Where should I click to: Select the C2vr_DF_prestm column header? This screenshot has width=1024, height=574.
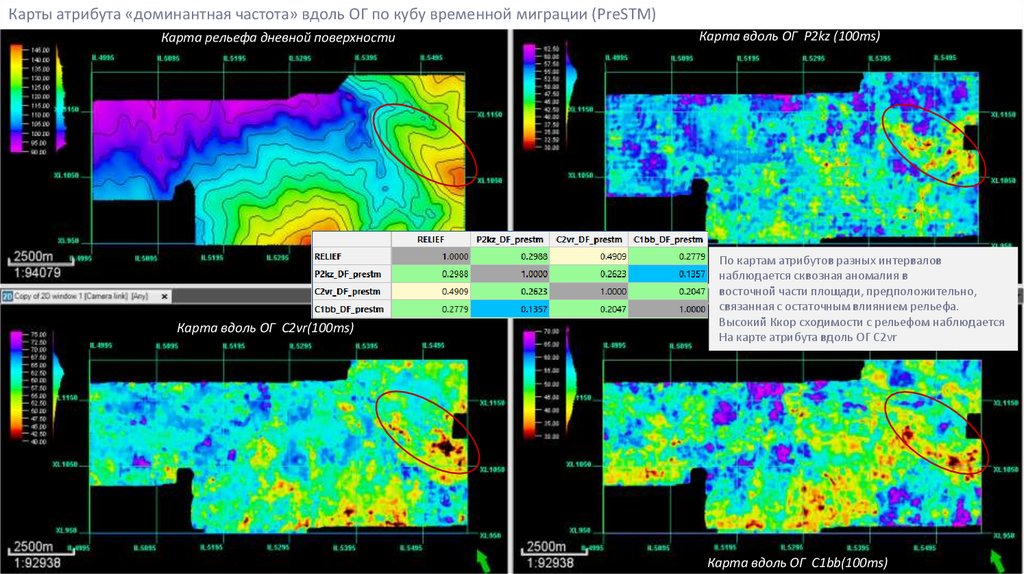click(x=588, y=240)
